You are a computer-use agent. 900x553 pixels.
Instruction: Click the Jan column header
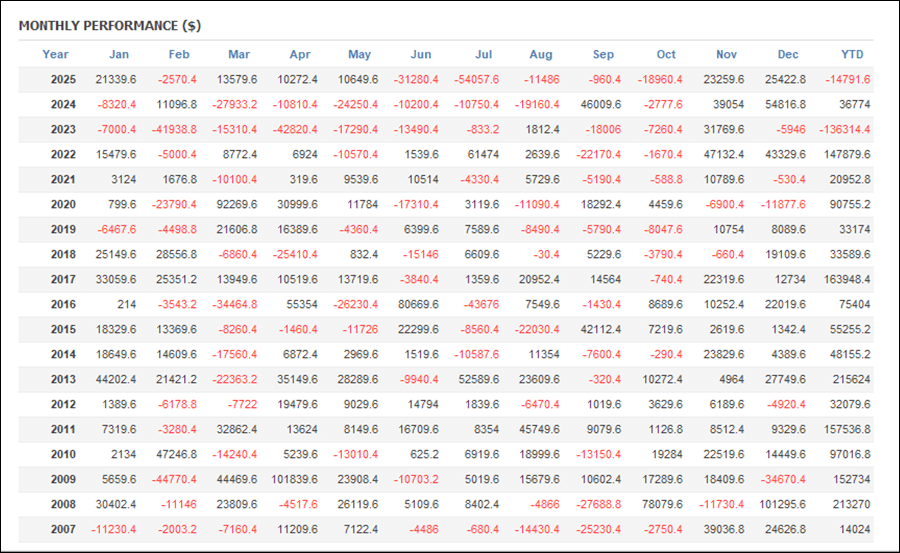click(119, 54)
